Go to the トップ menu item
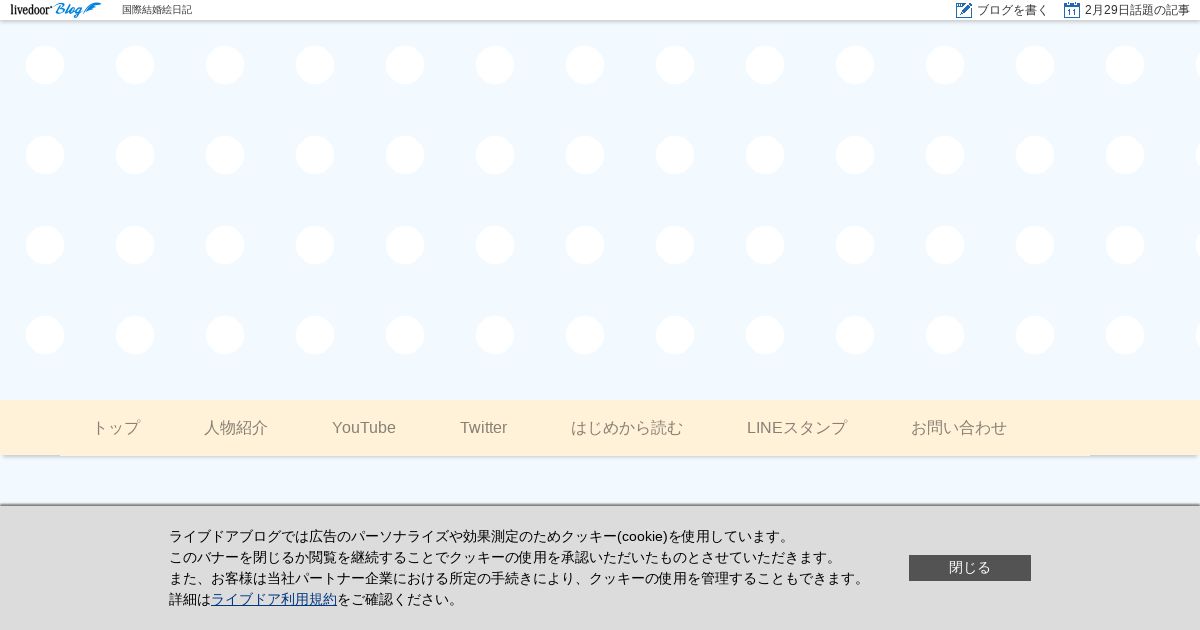 pyautogui.click(x=116, y=428)
